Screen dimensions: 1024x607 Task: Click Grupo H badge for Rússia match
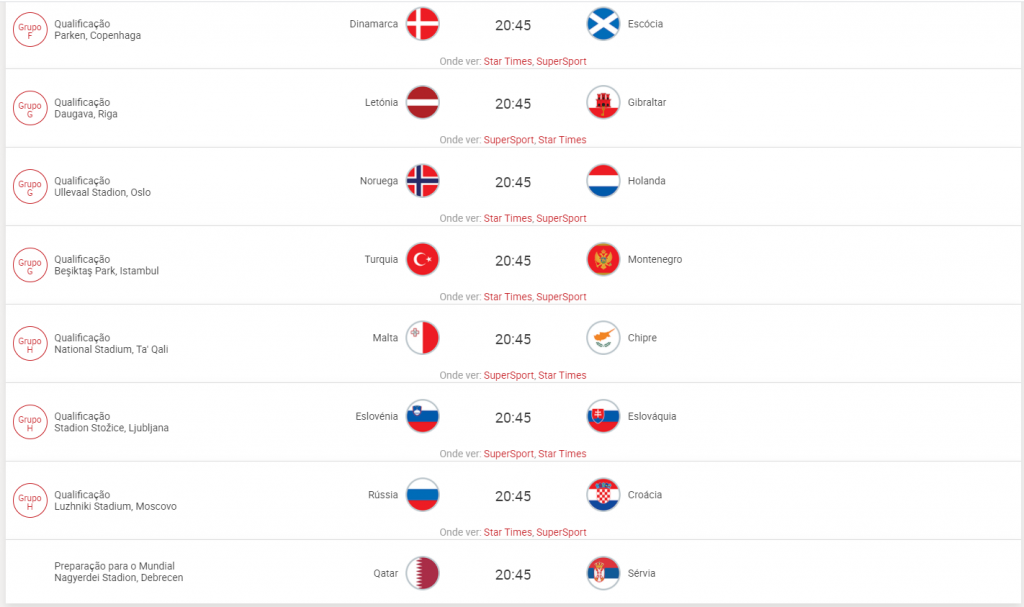coord(30,500)
